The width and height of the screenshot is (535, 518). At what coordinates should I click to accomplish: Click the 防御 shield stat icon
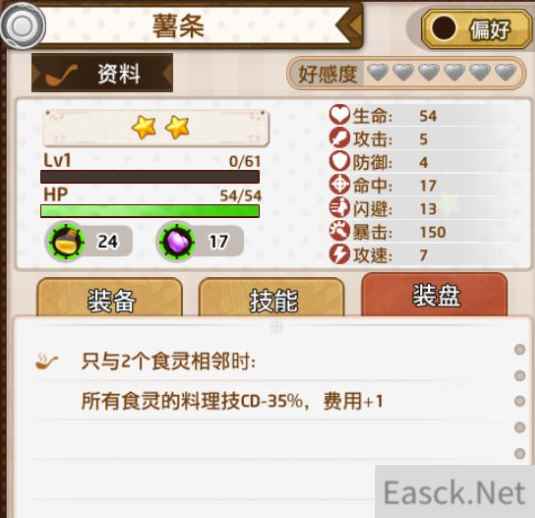click(x=339, y=161)
